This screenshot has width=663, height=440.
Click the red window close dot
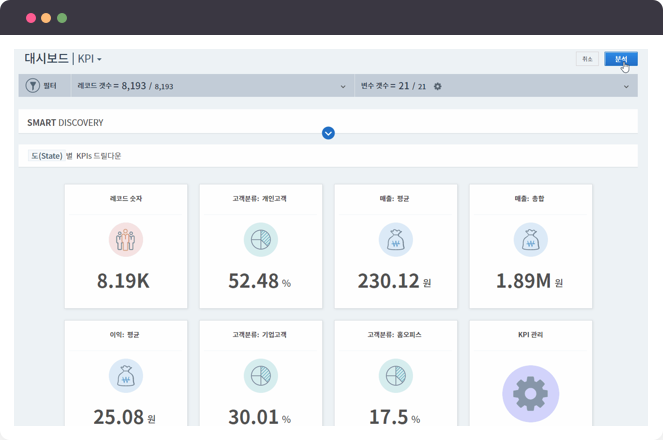(x=31, y=18)
